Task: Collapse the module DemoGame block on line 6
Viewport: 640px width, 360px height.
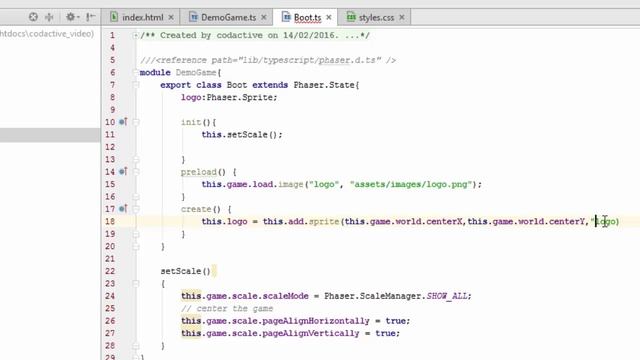Action: click(136, 73)
